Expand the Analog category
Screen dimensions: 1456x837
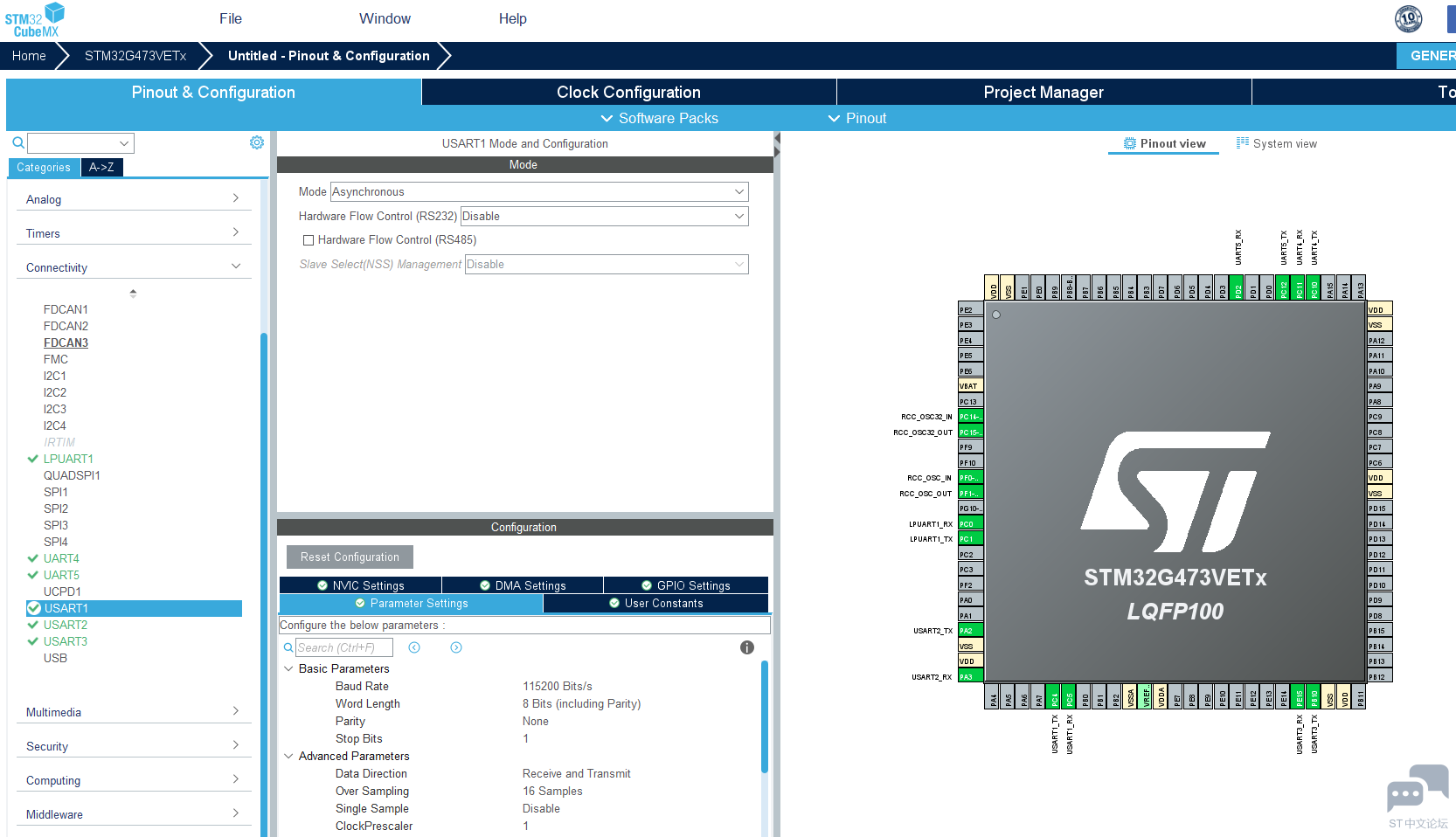[134, 199]
